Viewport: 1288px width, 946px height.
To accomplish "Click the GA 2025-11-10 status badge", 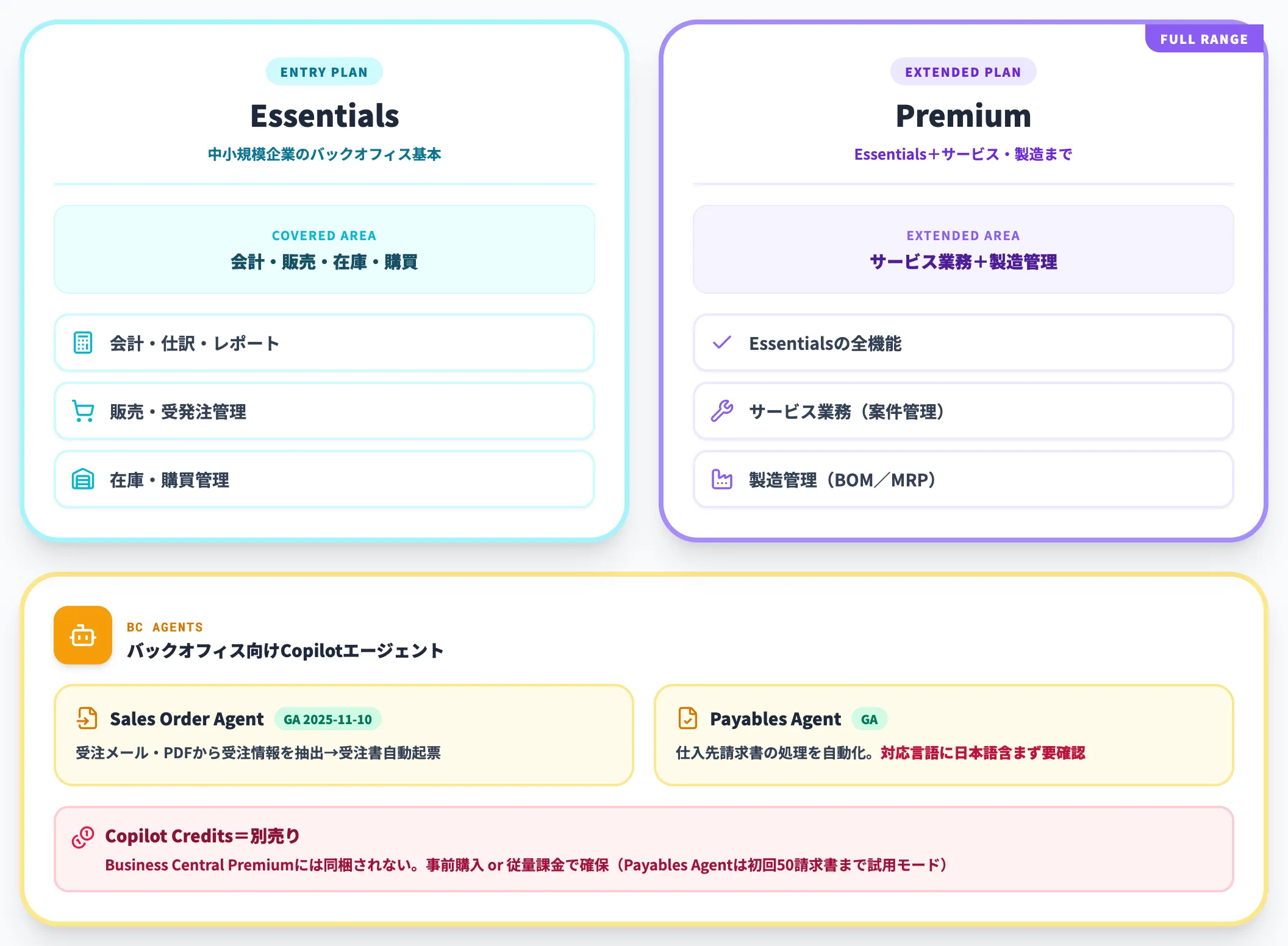I will (328, 719).
